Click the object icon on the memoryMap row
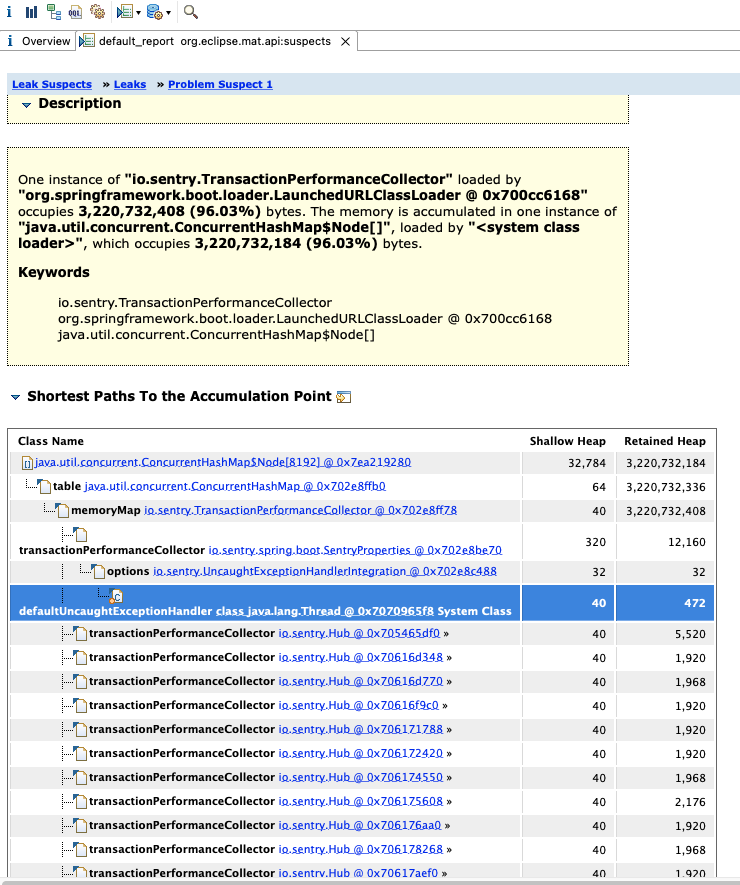This screenshot has width=740, height=885. (62, 510)
